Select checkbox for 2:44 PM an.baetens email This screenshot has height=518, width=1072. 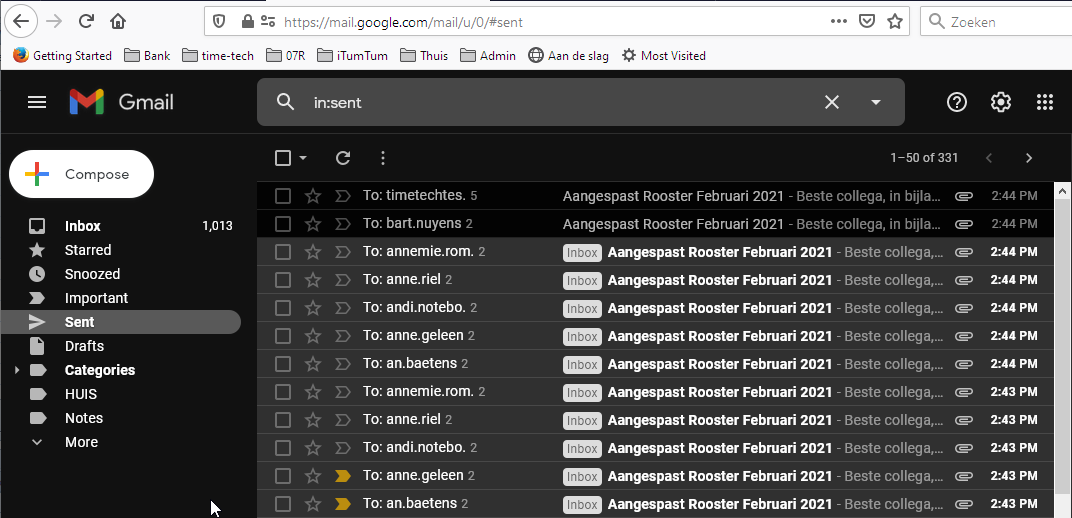[x=283, y=364]
